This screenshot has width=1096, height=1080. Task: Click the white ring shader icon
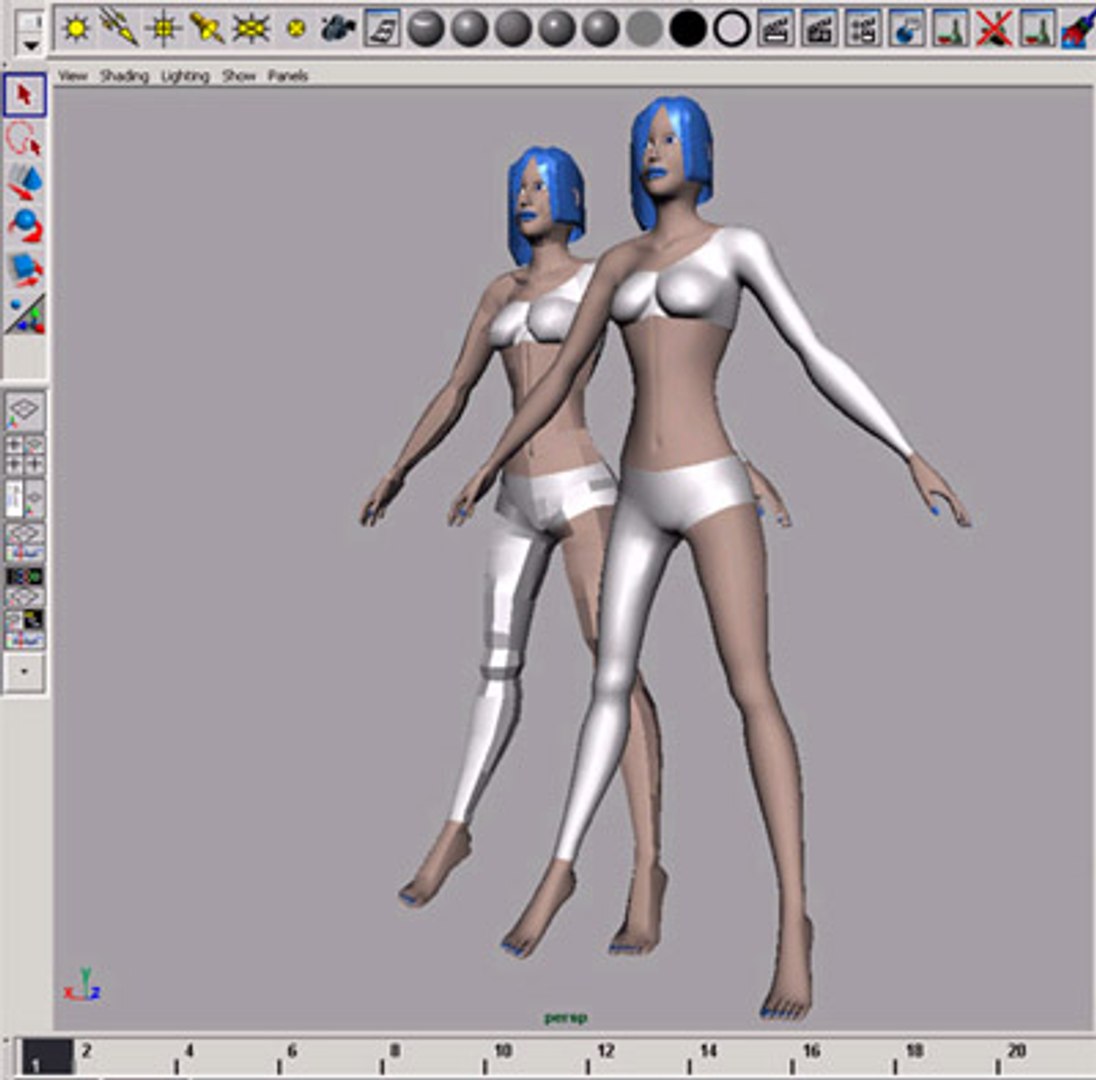732,29
